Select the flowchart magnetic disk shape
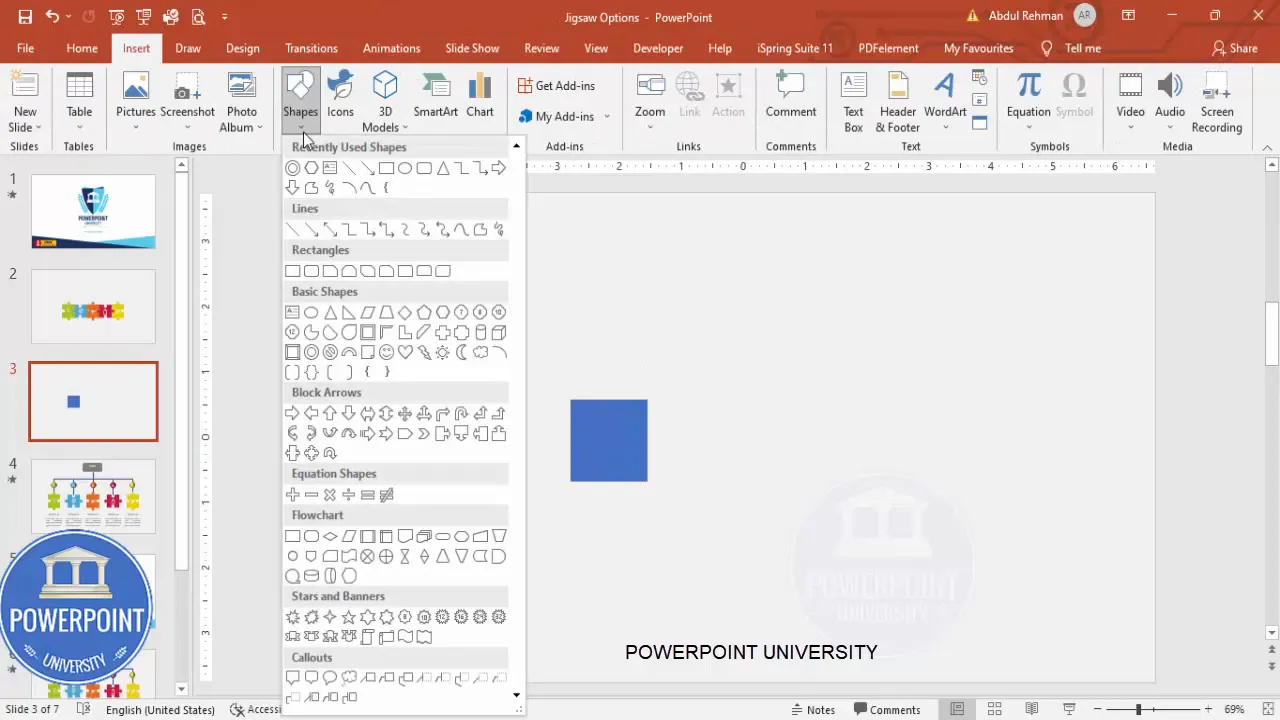Screen dimensions: 1280x720 click(311, 576)
